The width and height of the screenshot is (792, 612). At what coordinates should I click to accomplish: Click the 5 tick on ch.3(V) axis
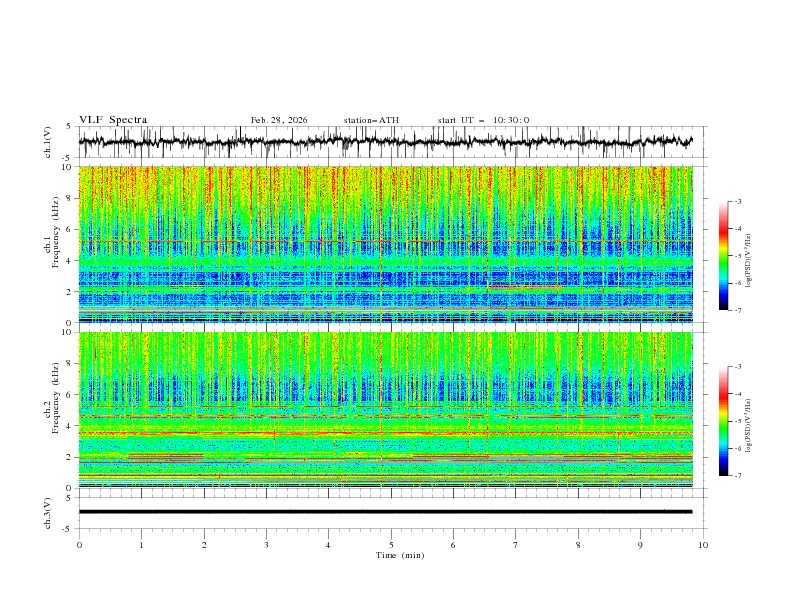[x=68, y=498]
